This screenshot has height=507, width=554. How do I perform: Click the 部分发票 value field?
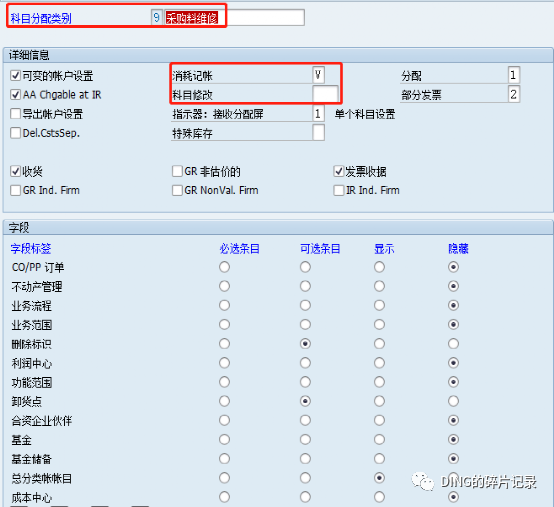coord(514,94)
